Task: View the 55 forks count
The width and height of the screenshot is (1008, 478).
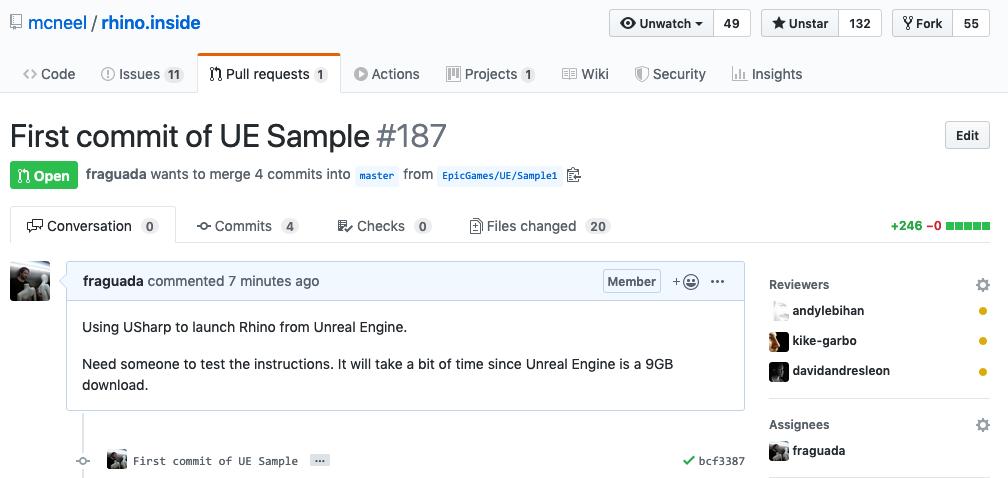Action: (x=971, y=24)
